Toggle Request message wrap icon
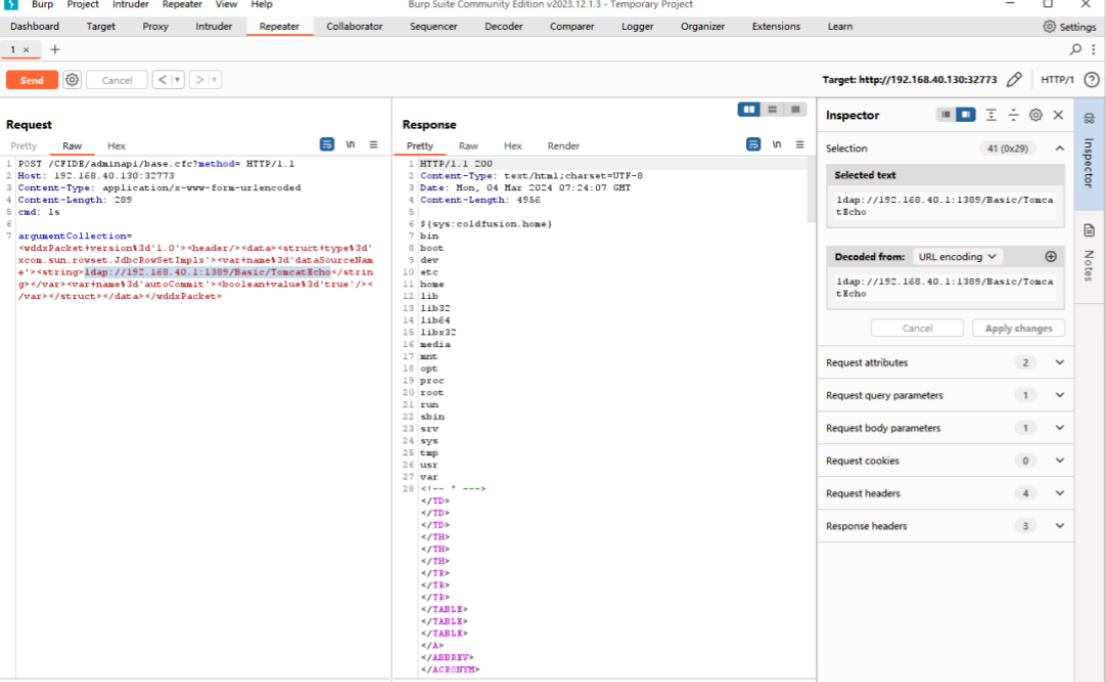The image size is (1106, 682). (x=327, y=144)
